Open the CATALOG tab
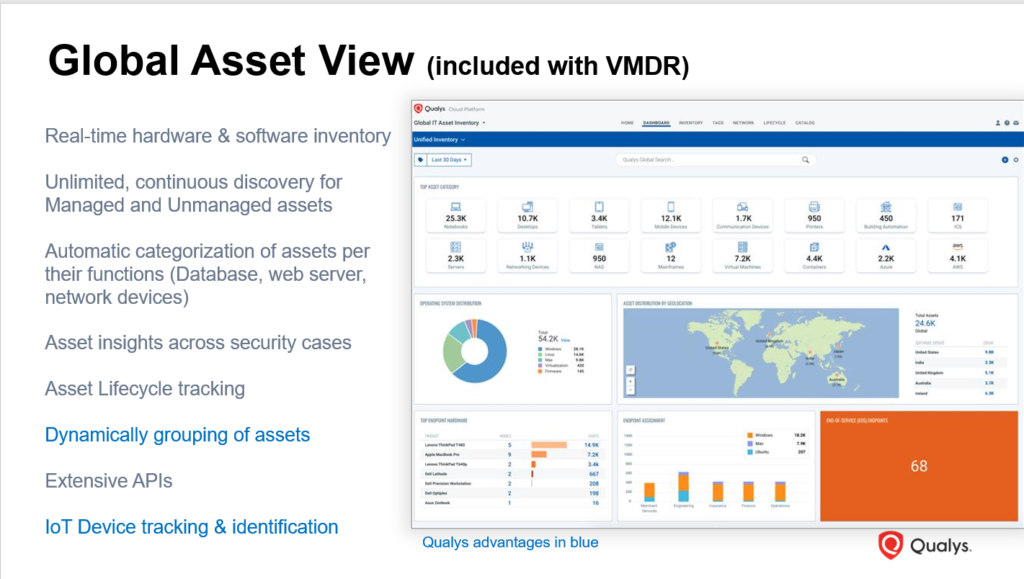Viewport: 1024px width, 579px height. pyautogui.click(x=805, y=123)
